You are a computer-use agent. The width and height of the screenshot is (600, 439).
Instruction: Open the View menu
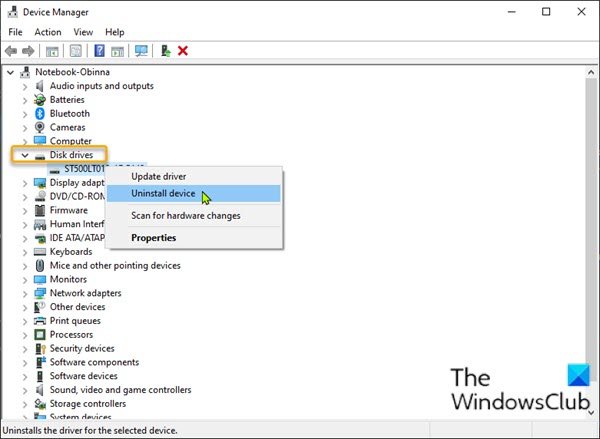[x=83, y=32]
